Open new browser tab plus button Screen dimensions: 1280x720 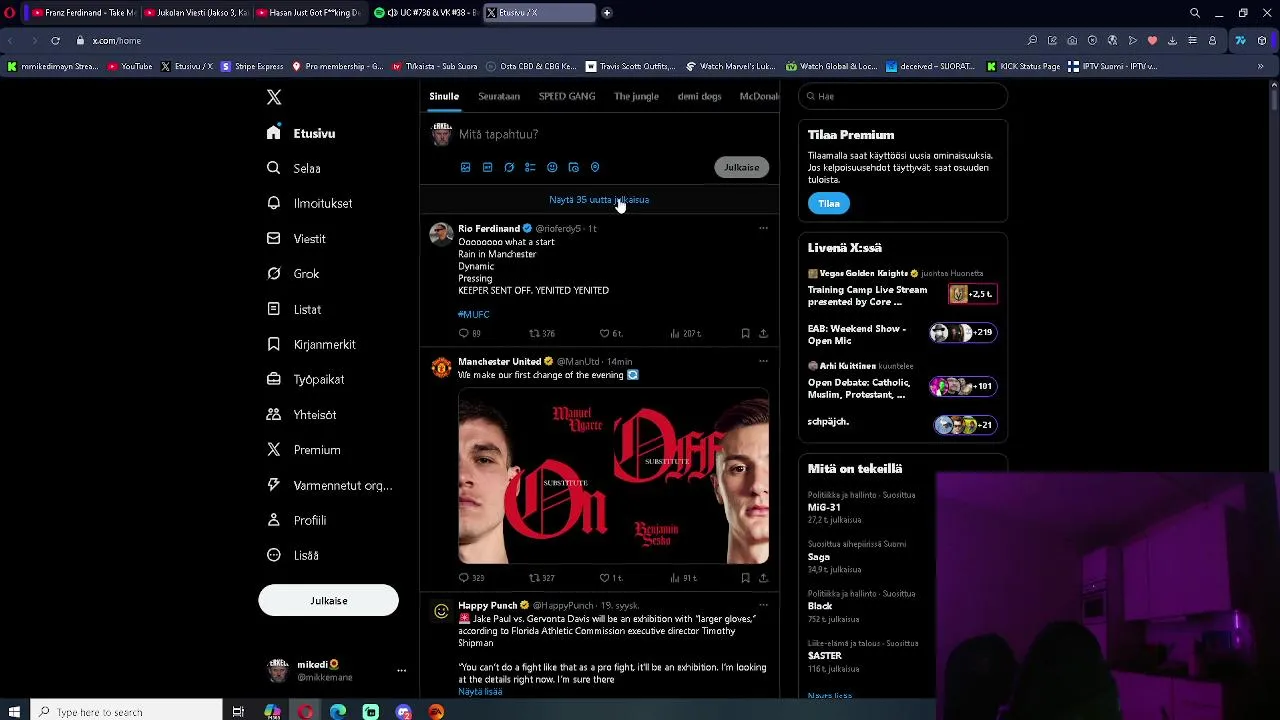click(607, 13)
